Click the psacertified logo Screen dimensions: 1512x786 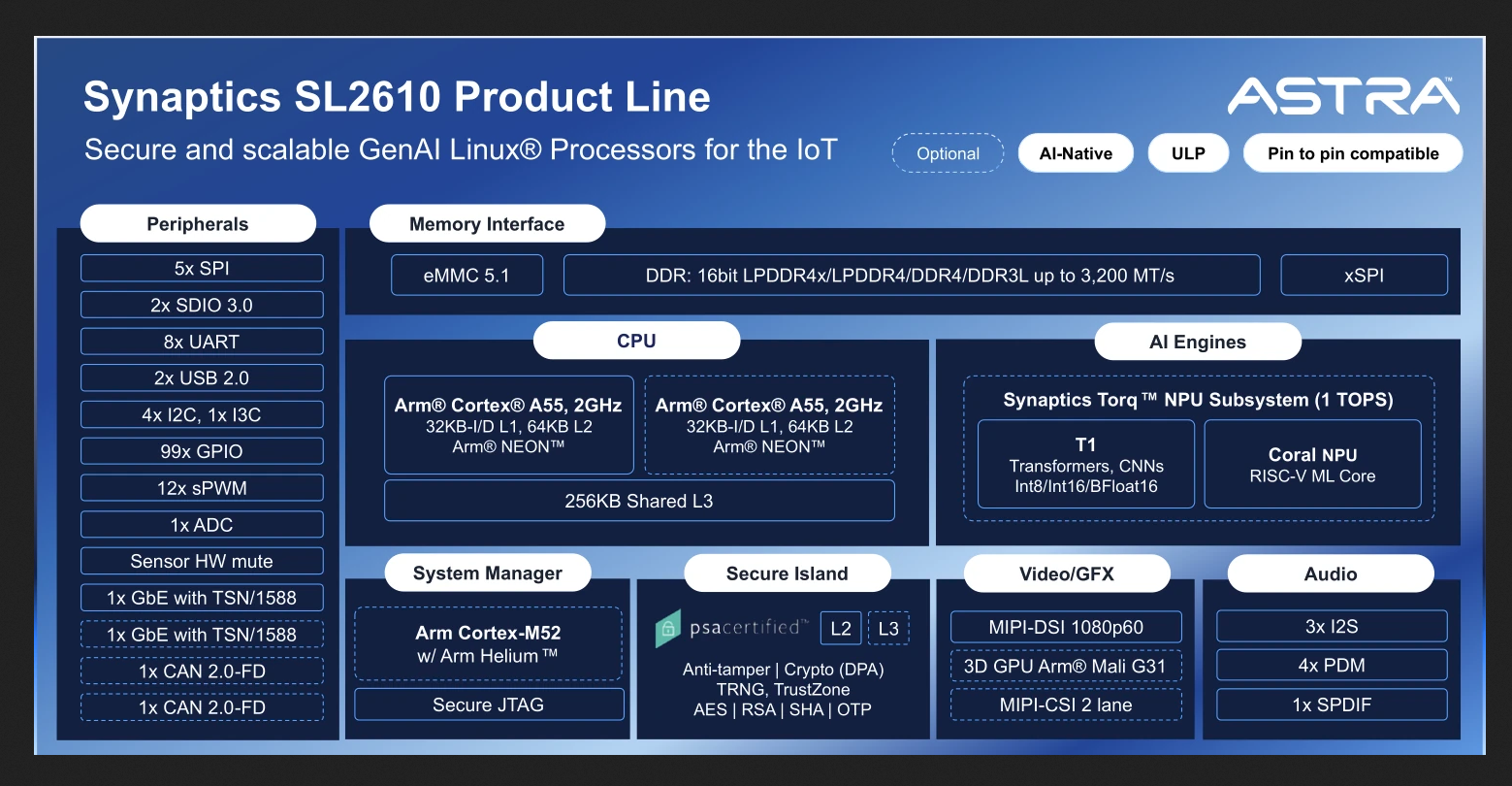[731, 628]
